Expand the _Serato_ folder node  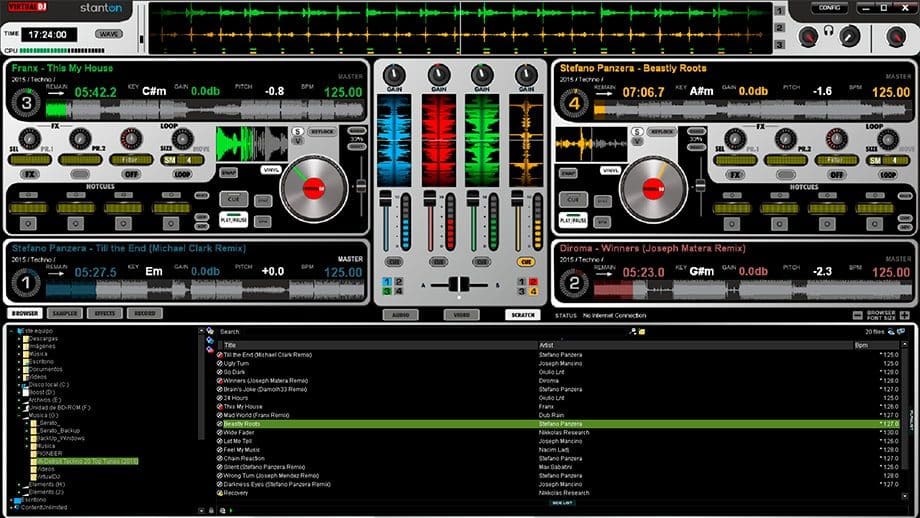pyautogui.click(x=27, y=423)
